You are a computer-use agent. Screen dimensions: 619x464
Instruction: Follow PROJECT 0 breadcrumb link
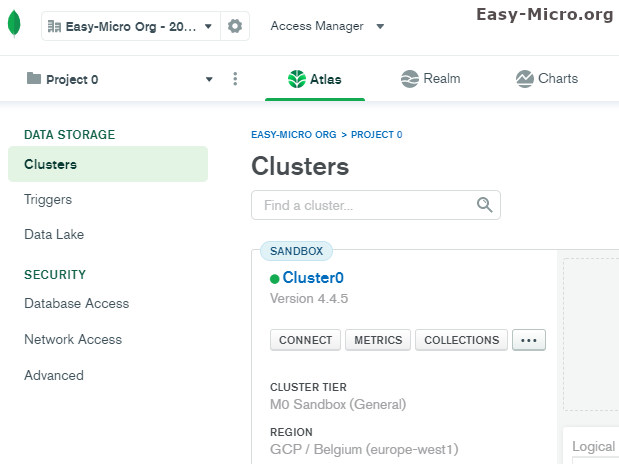(x=377, y=135)
